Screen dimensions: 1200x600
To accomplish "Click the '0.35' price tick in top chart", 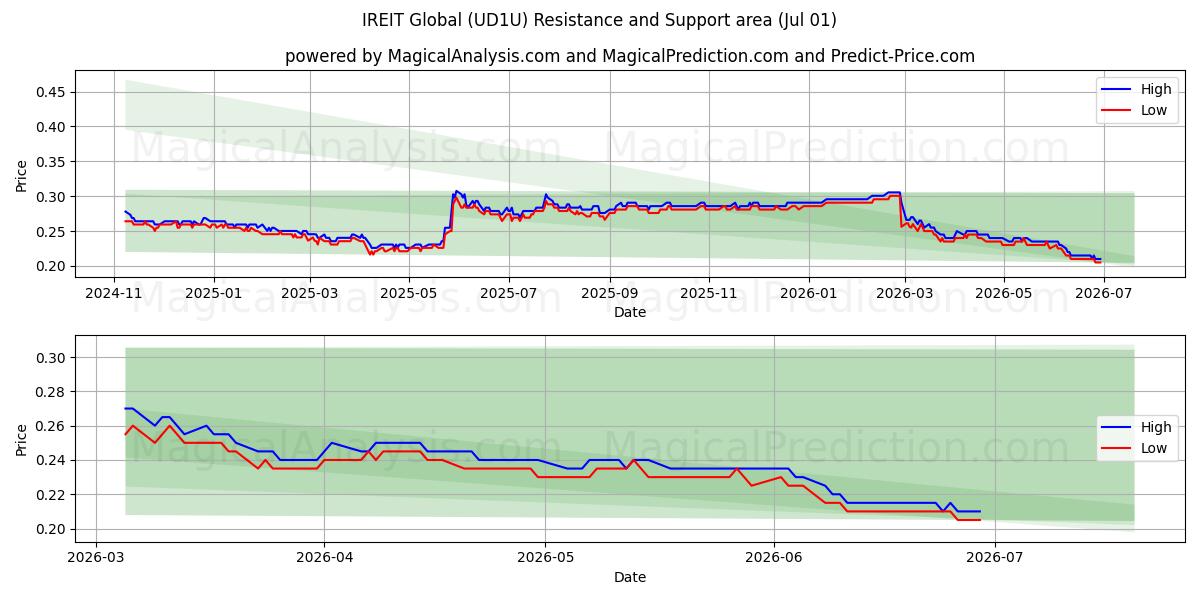I will pyautogui.click(x=52, y=162).
